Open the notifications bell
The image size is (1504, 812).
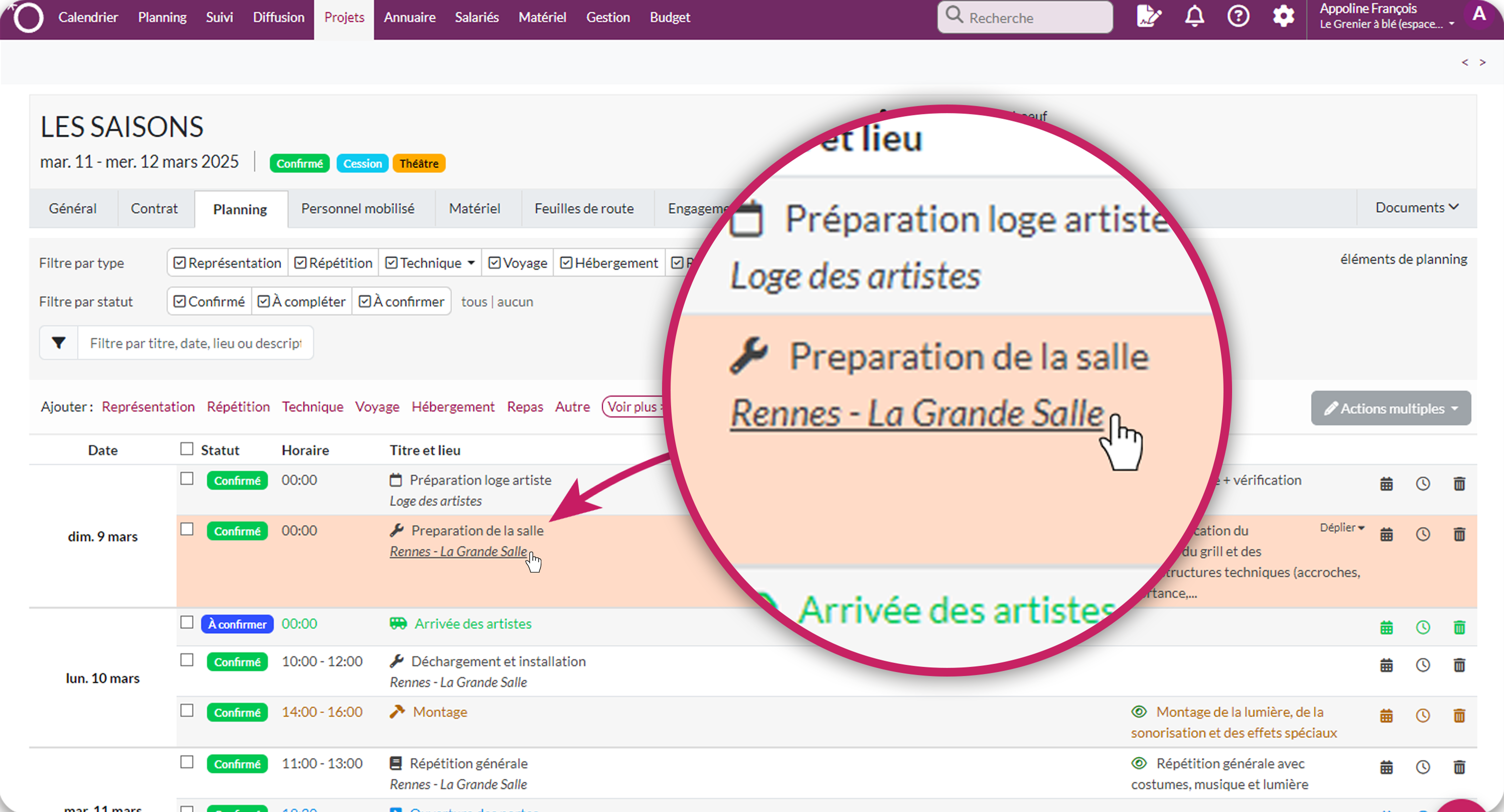pos(1194,17)
